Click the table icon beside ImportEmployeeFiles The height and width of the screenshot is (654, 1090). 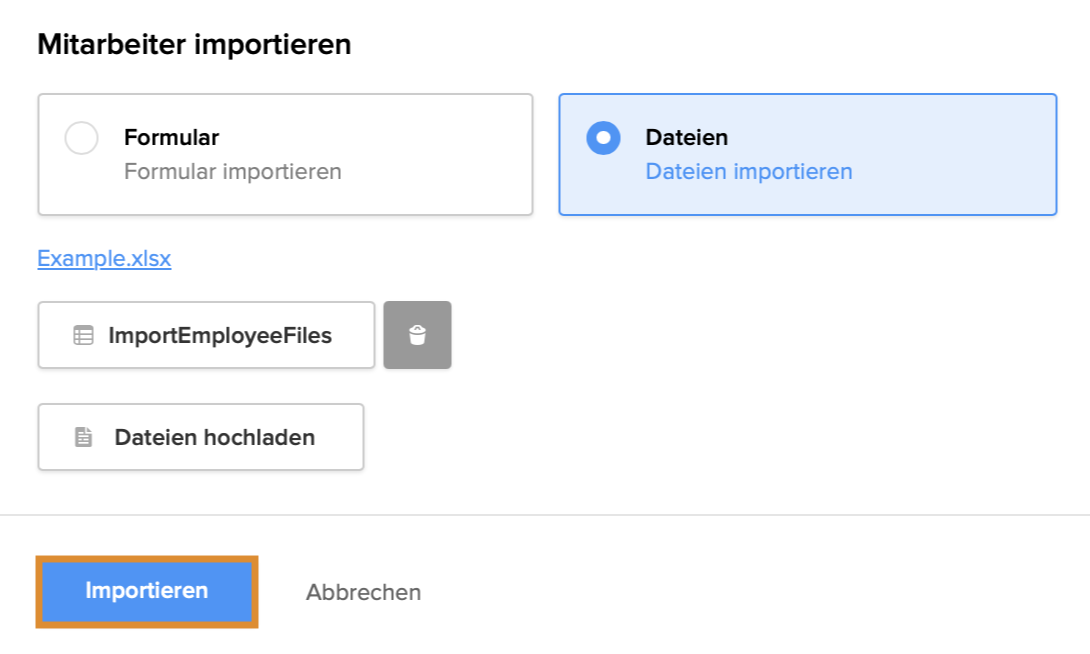[x=83, y=336]
